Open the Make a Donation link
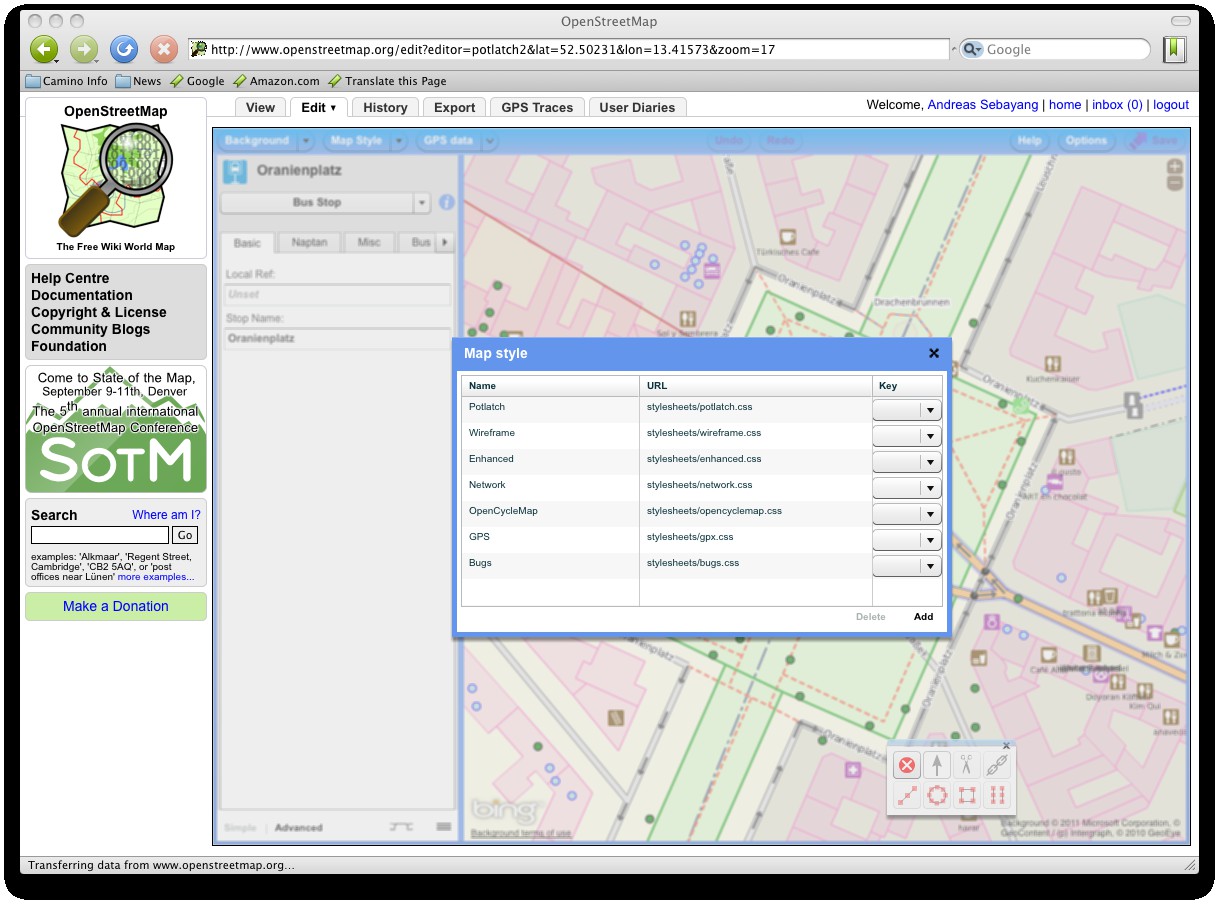This screenshot has width=1219, height=904. click(116, 606)
